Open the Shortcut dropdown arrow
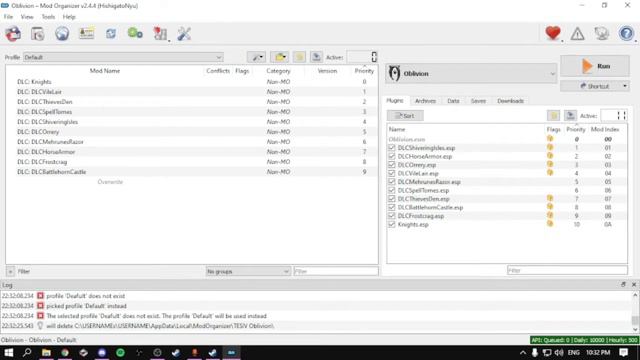The image size is (640, 360). click(x=624, y=86)
